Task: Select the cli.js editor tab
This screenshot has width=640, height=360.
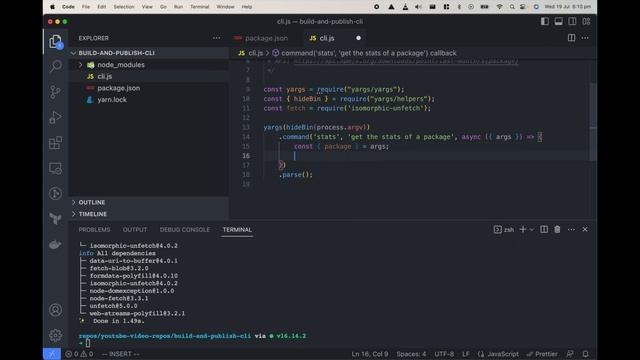Action: point(327,38)
